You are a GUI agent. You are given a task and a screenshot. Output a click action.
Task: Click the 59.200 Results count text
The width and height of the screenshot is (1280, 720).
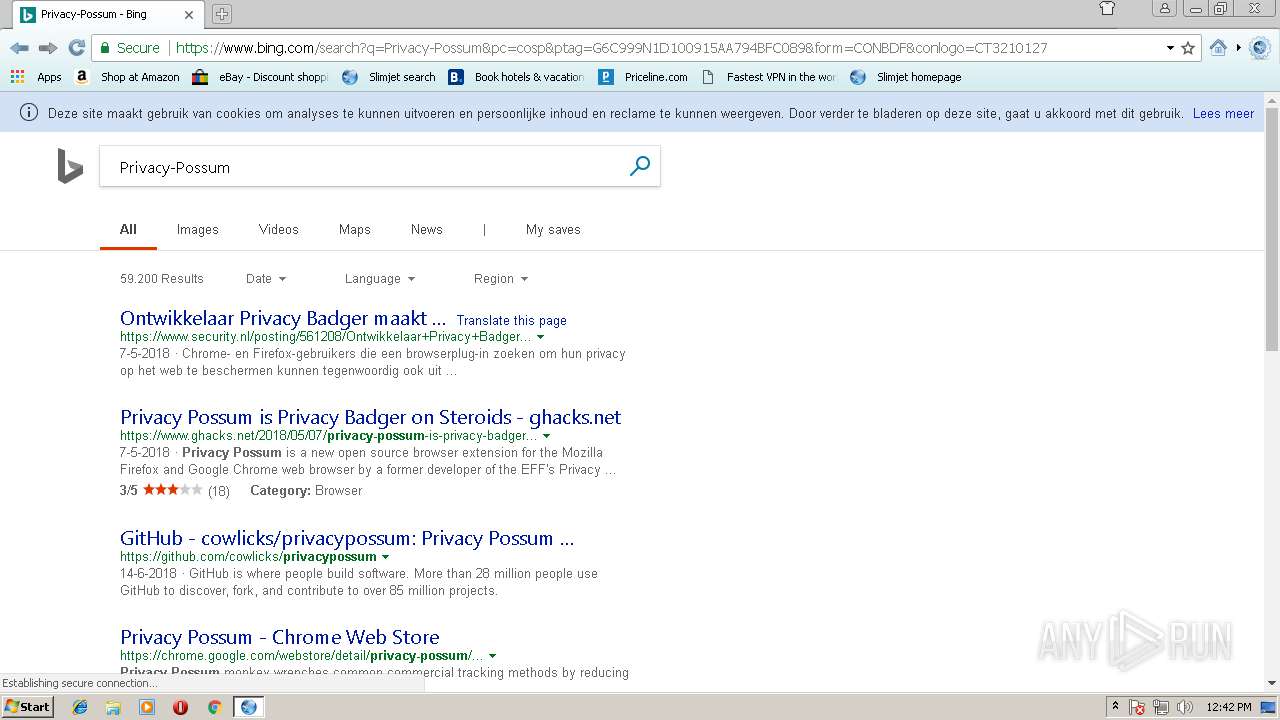[162, 279]
